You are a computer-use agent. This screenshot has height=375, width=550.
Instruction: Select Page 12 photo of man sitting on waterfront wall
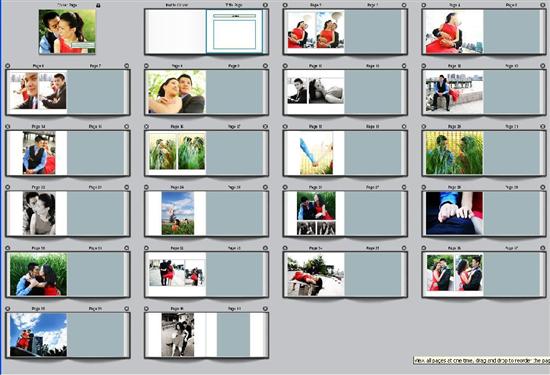point(454,92)
